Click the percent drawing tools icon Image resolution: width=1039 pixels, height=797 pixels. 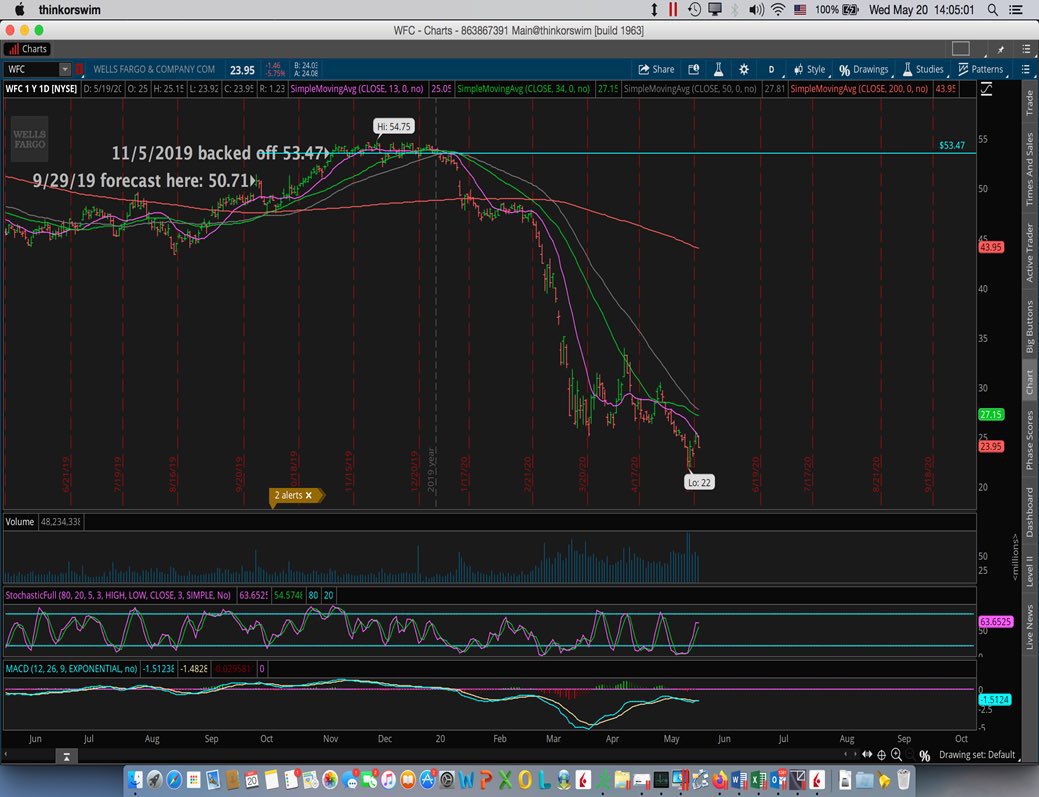[x=924, y=755]
